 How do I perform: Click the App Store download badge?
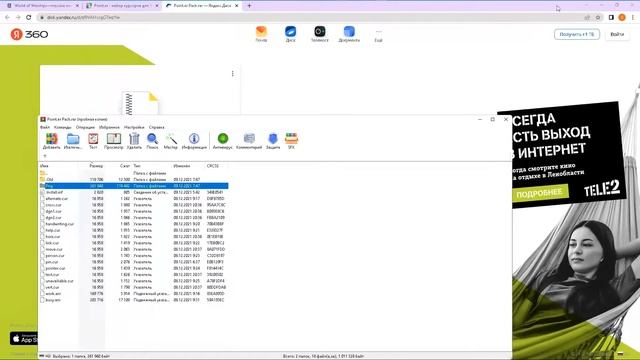click(24, 338)
